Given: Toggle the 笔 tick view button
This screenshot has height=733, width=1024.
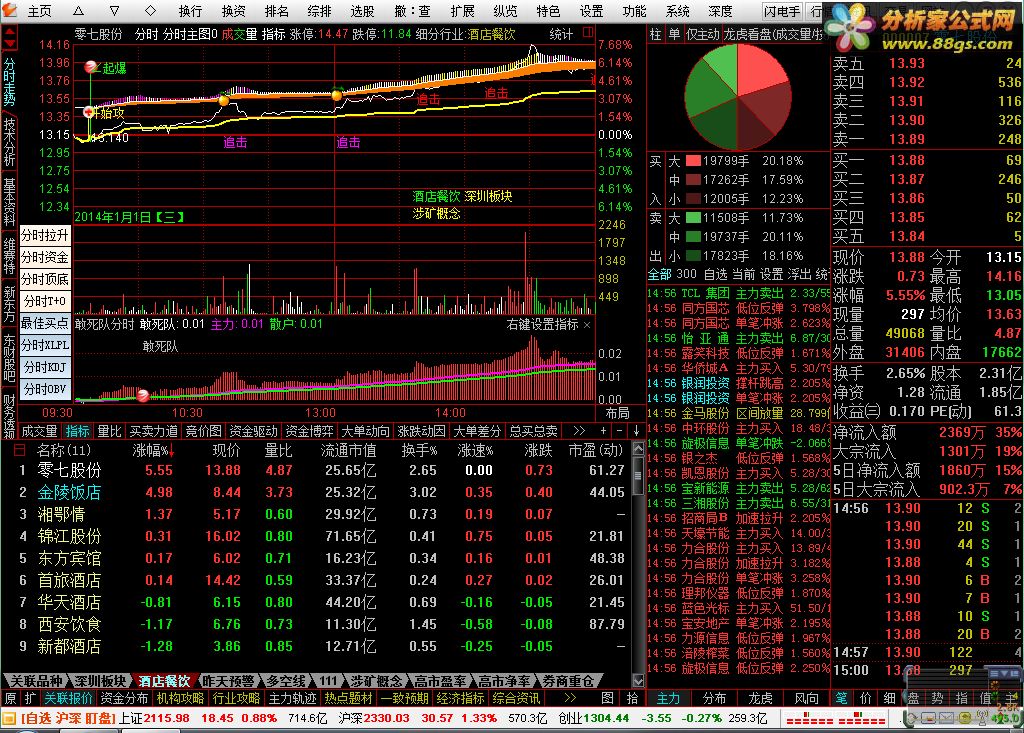Looking at the screenshot, I should 842,698.
